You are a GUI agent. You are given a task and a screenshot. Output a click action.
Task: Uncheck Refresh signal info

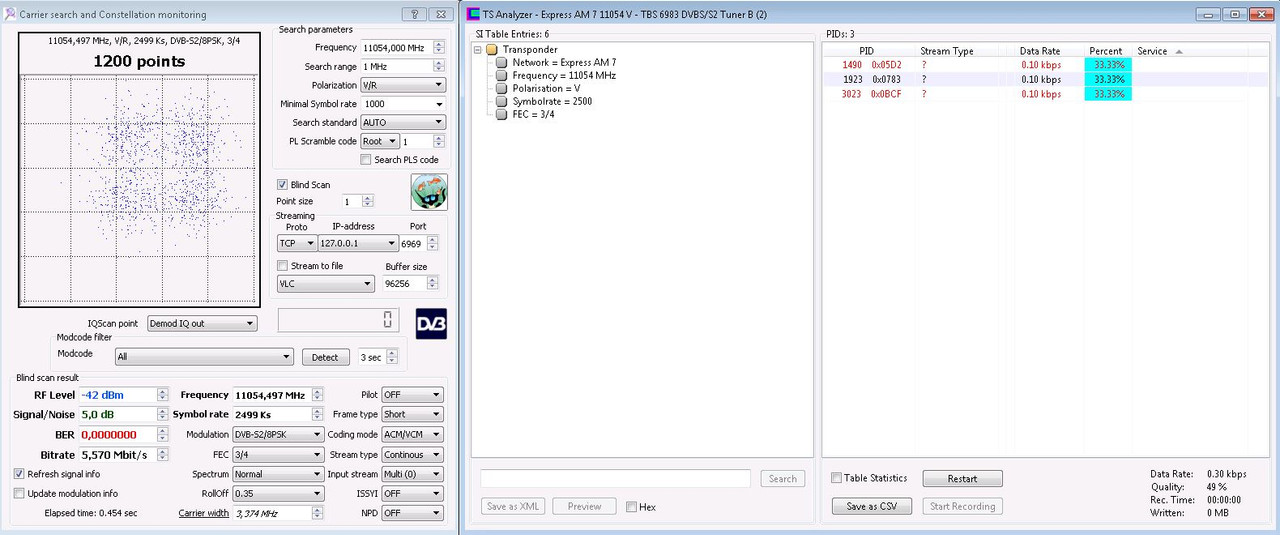(19, 473)
